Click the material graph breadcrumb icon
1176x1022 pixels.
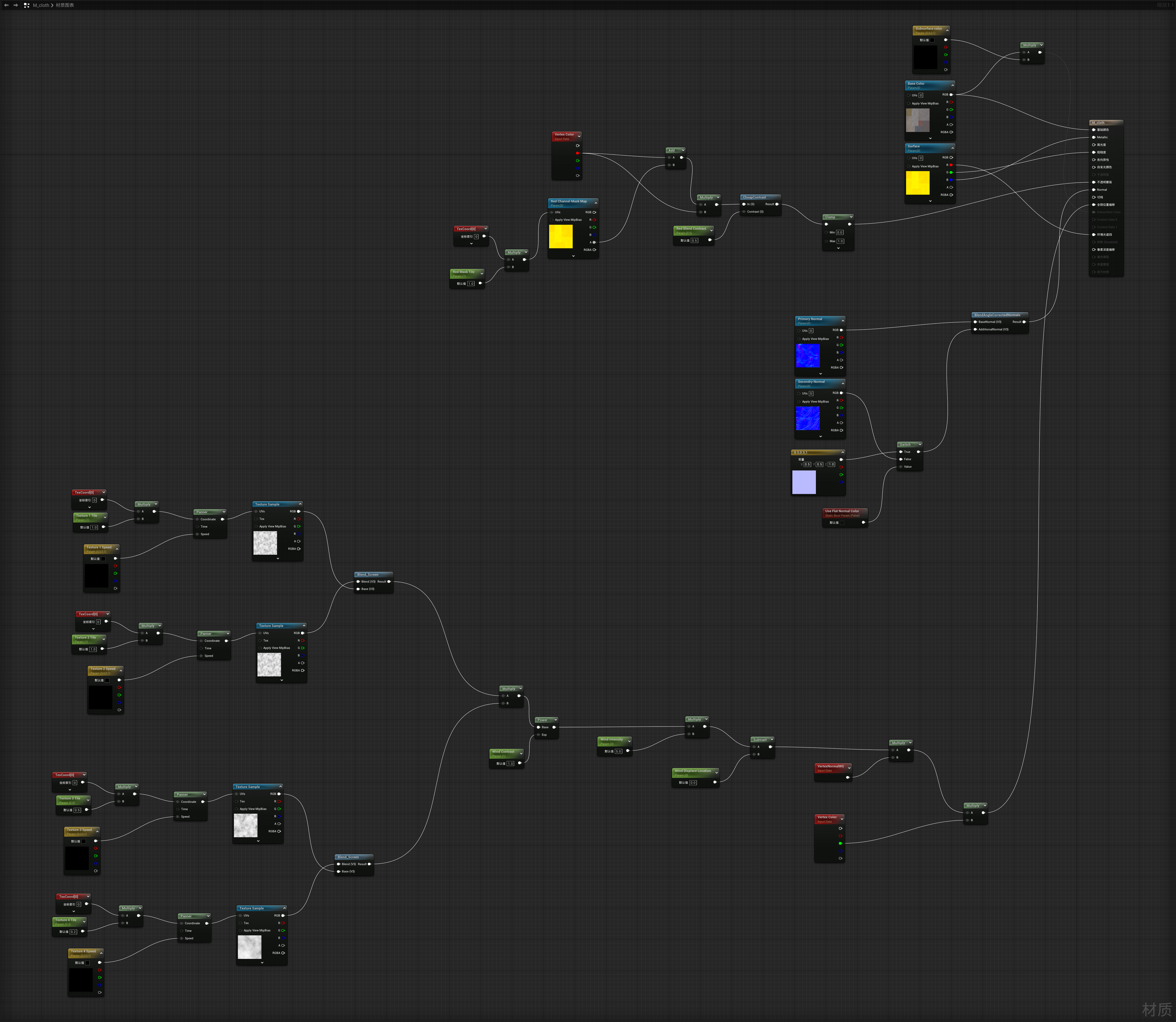coord(26,5)
